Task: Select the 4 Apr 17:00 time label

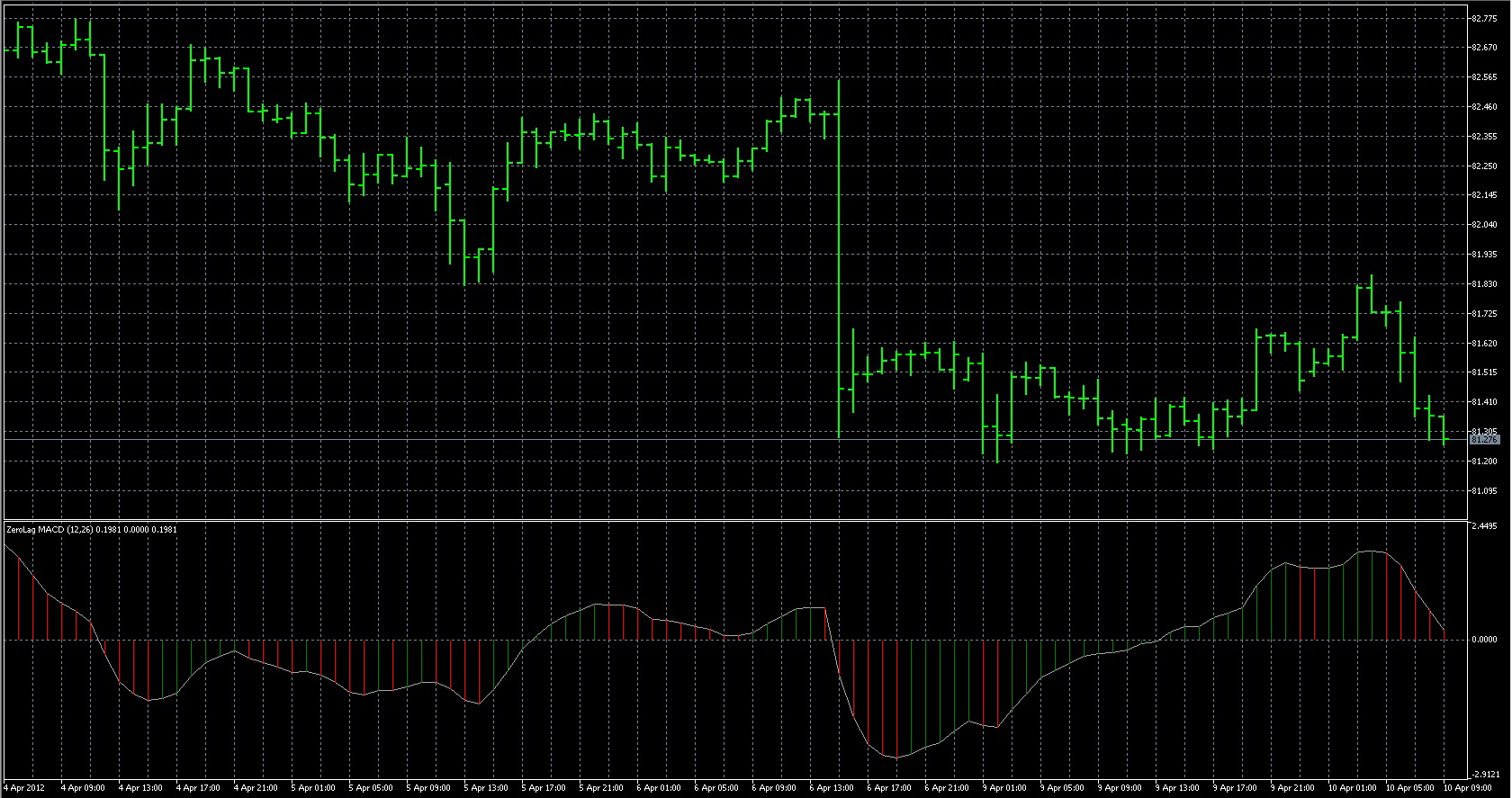Action: click(198, 788)
